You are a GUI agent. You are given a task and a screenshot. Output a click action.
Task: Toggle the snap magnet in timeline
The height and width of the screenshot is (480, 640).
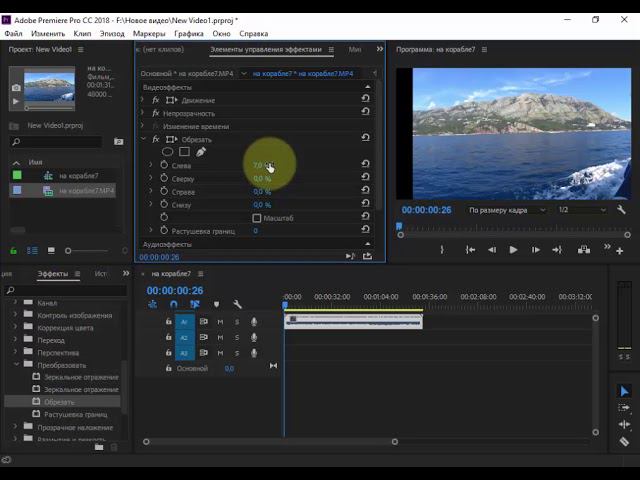click(x=174, y=305)
